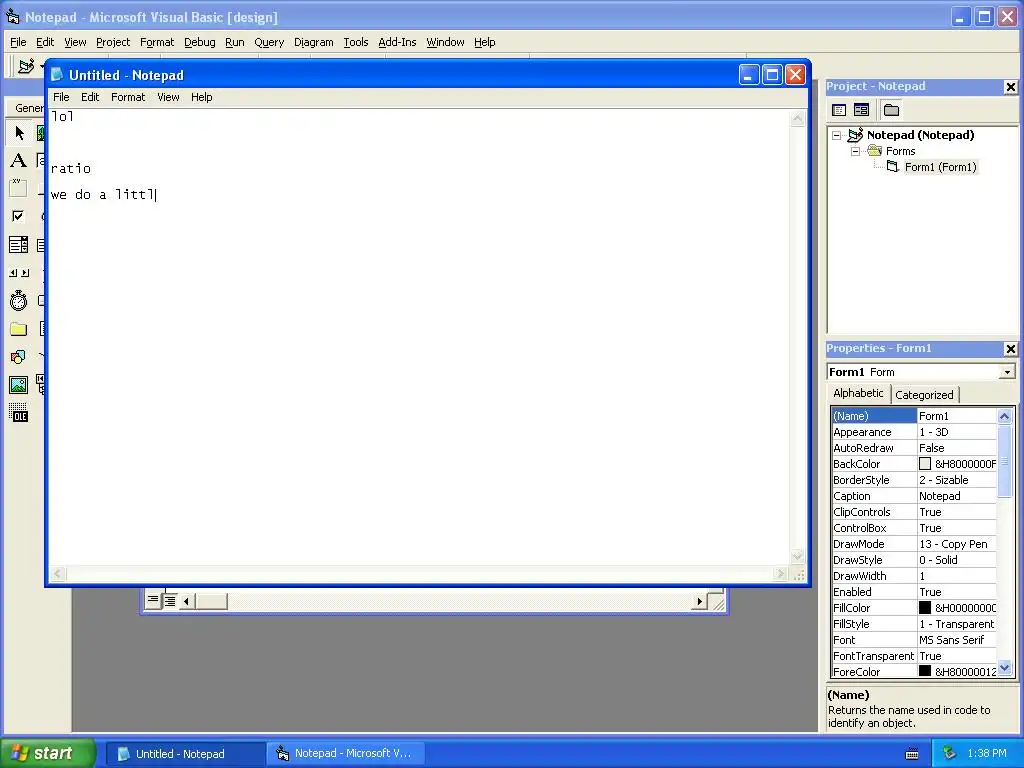Click the AutoRedraw value False
This screenshot has width=1024, height=768.
click(x=932, y=448)
